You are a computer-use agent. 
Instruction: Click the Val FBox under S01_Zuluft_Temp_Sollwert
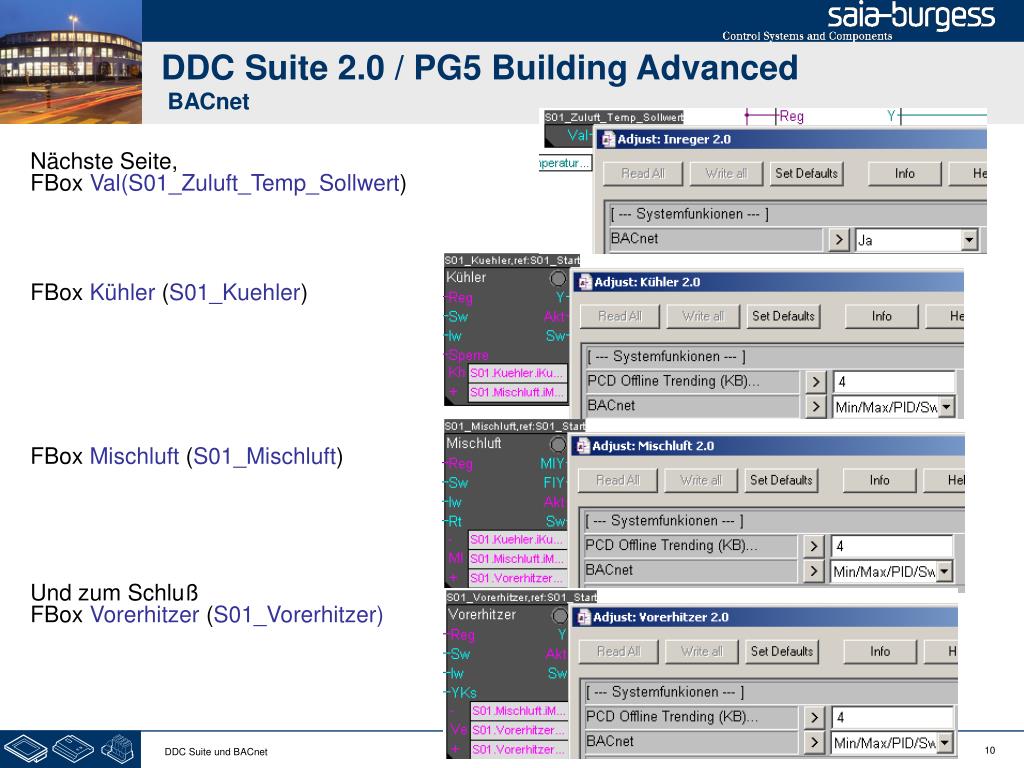pos(568,136)
